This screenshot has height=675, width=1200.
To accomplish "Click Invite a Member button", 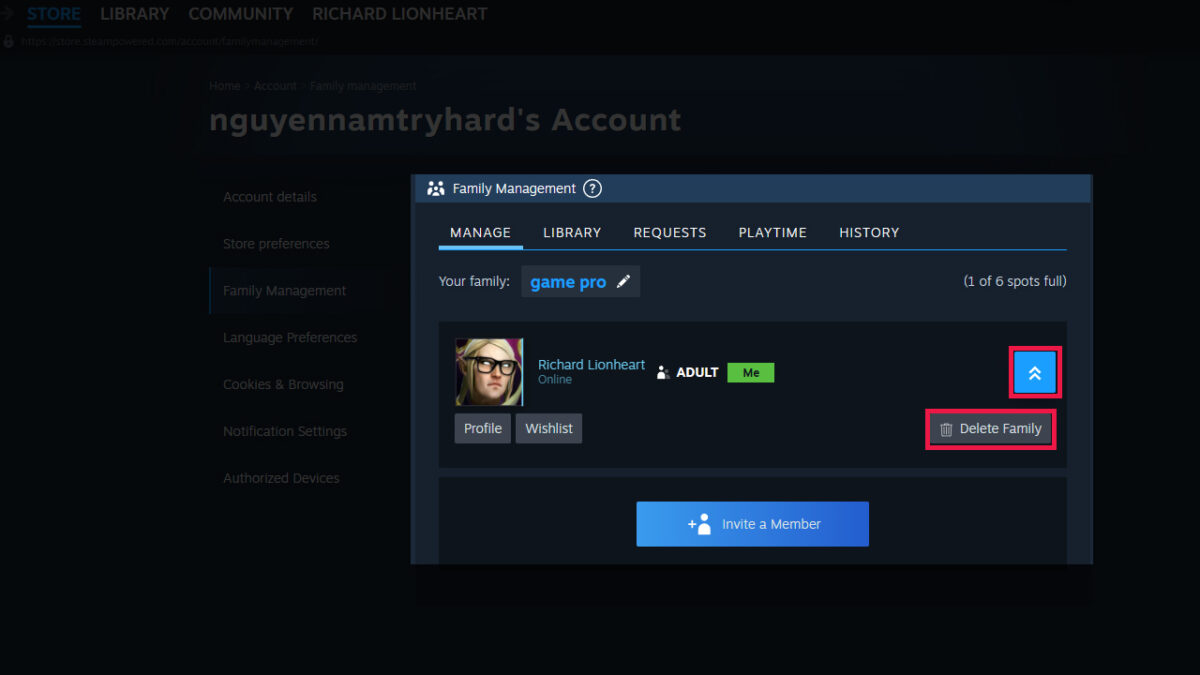I will pyautogui.click(x=752, y=524).
